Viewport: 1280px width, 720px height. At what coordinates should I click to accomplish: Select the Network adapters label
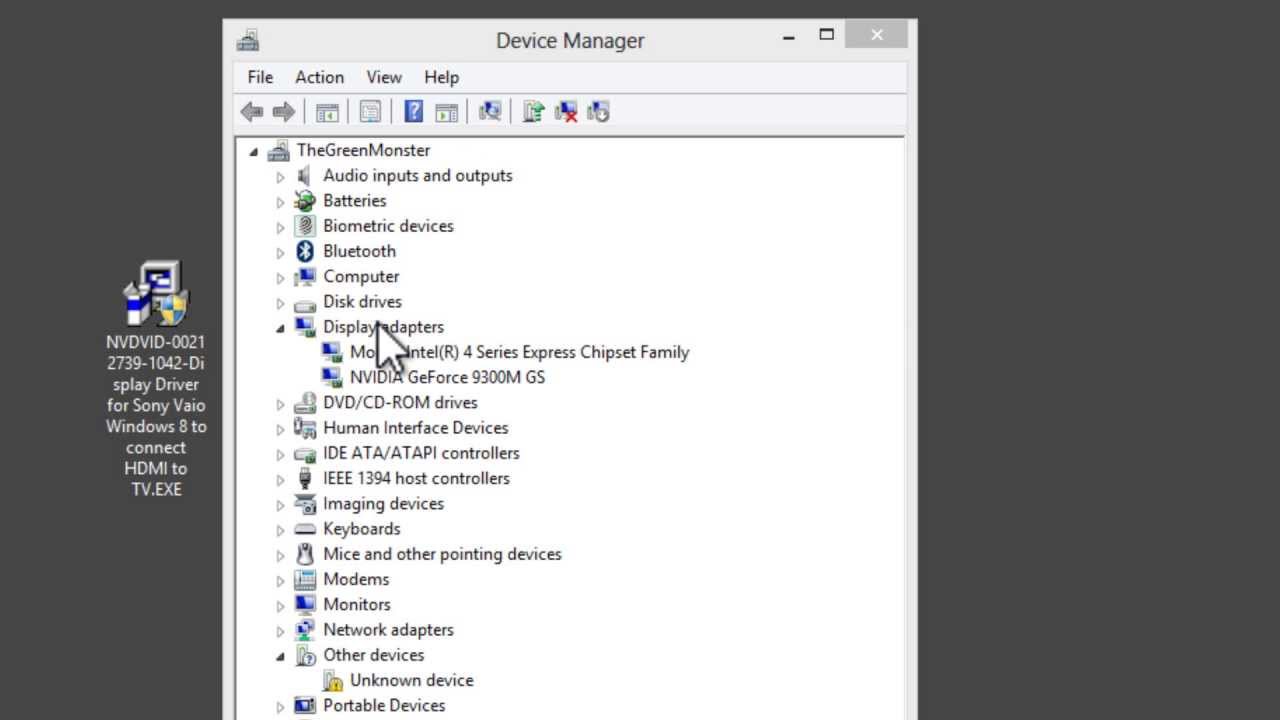pos(388,630)
